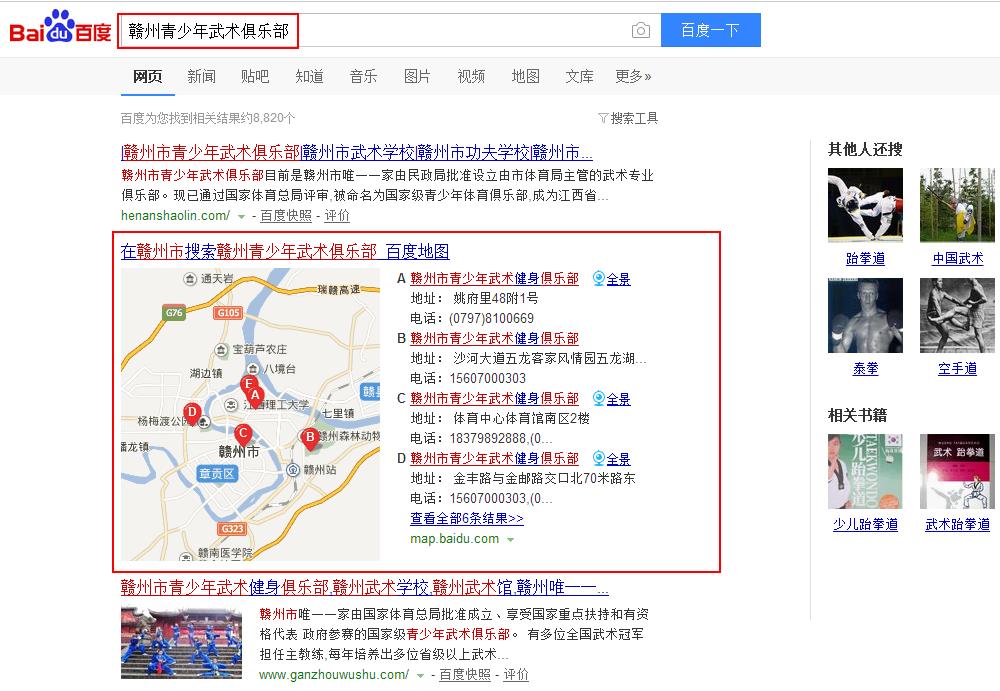Screen dimensions: 1000x691
Task: Click 少儿跆拳道 book cover
Action: [865, 472]
